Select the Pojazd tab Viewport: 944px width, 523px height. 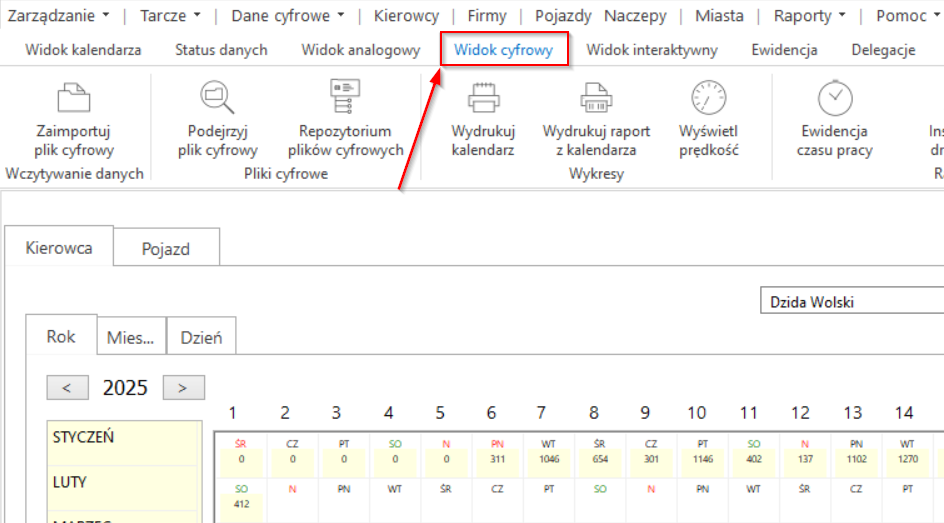[166, 248]
